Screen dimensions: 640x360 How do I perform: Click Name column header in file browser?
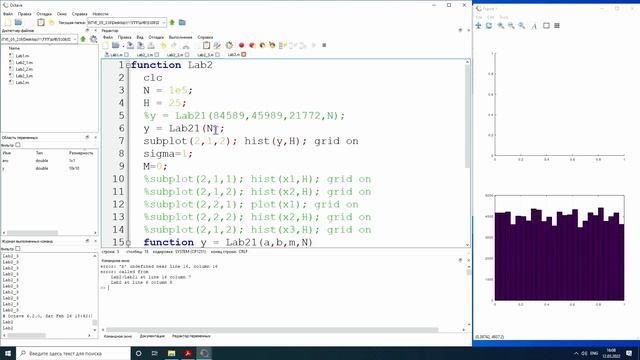[x=14, y=48]
